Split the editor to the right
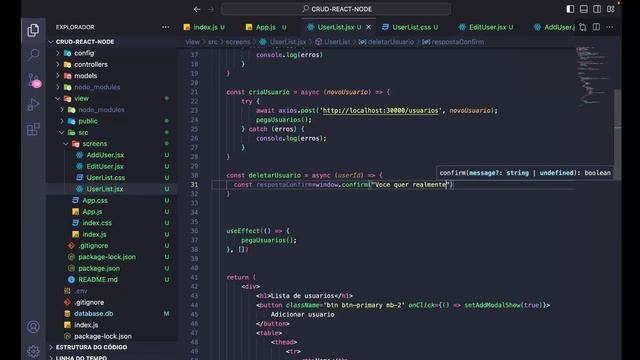Viewport: 640px width, 360px height. [596, 27]
